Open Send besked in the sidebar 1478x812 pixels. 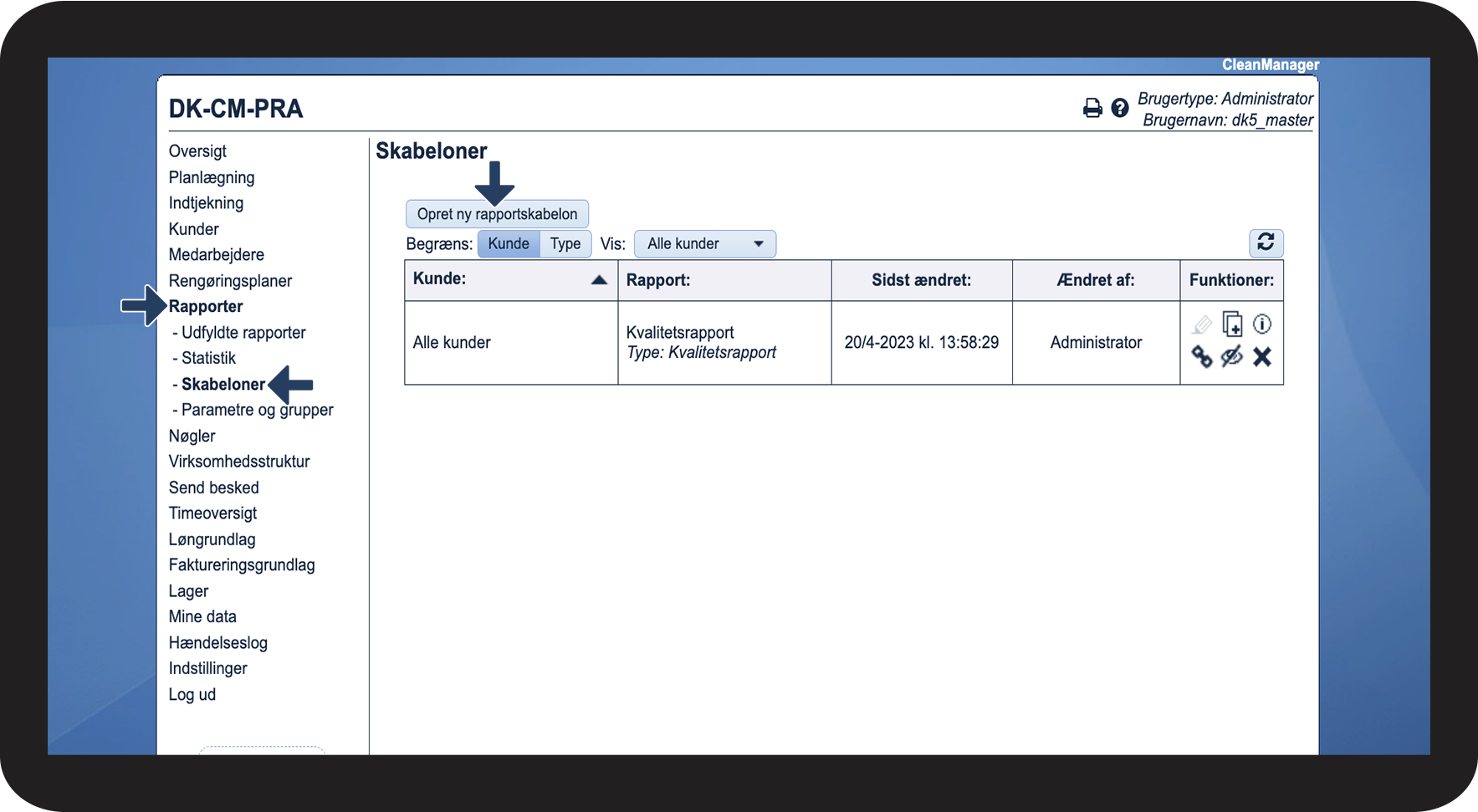[x=214, y=488]
